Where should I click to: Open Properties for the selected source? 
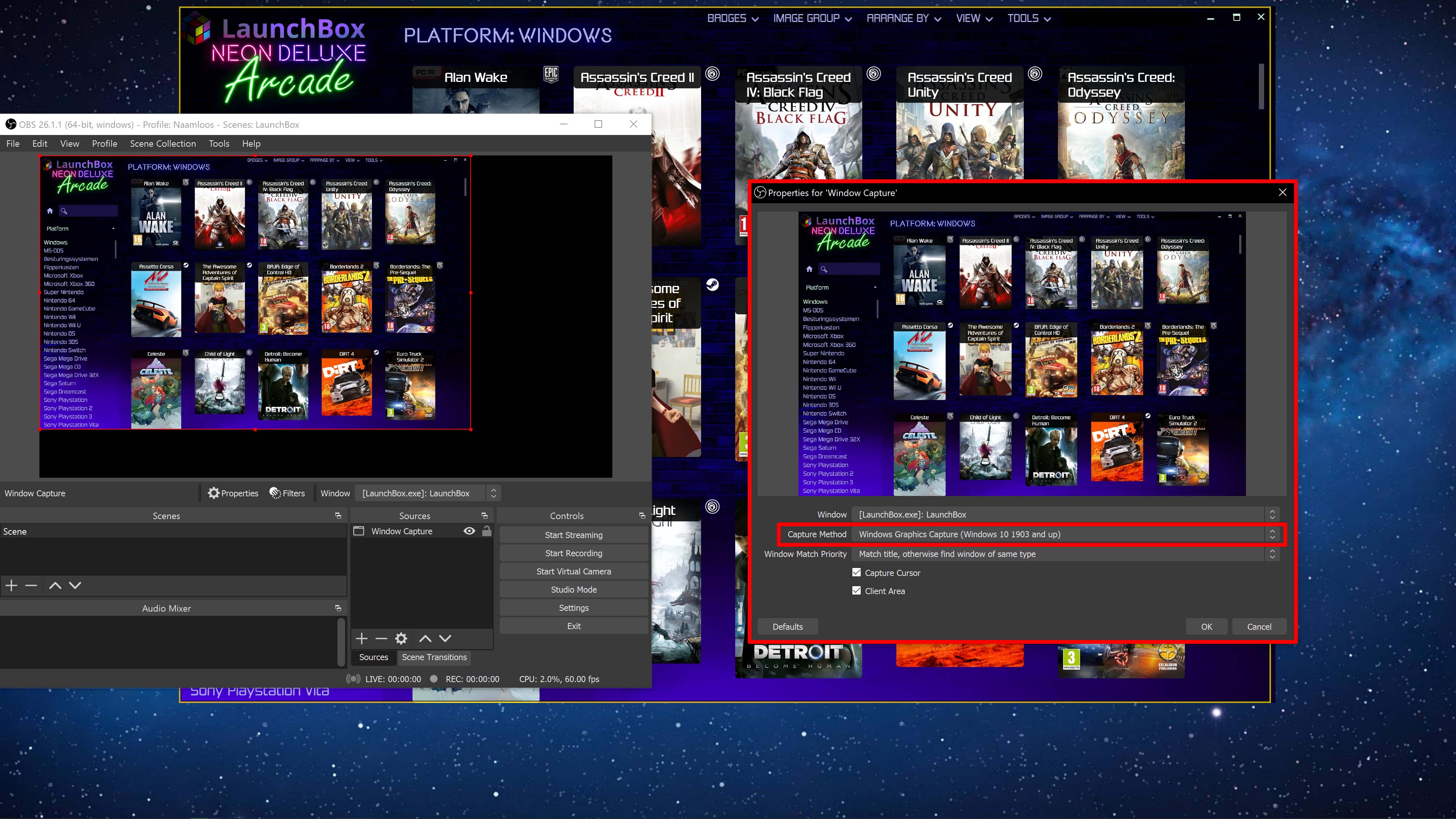(233, 493)
